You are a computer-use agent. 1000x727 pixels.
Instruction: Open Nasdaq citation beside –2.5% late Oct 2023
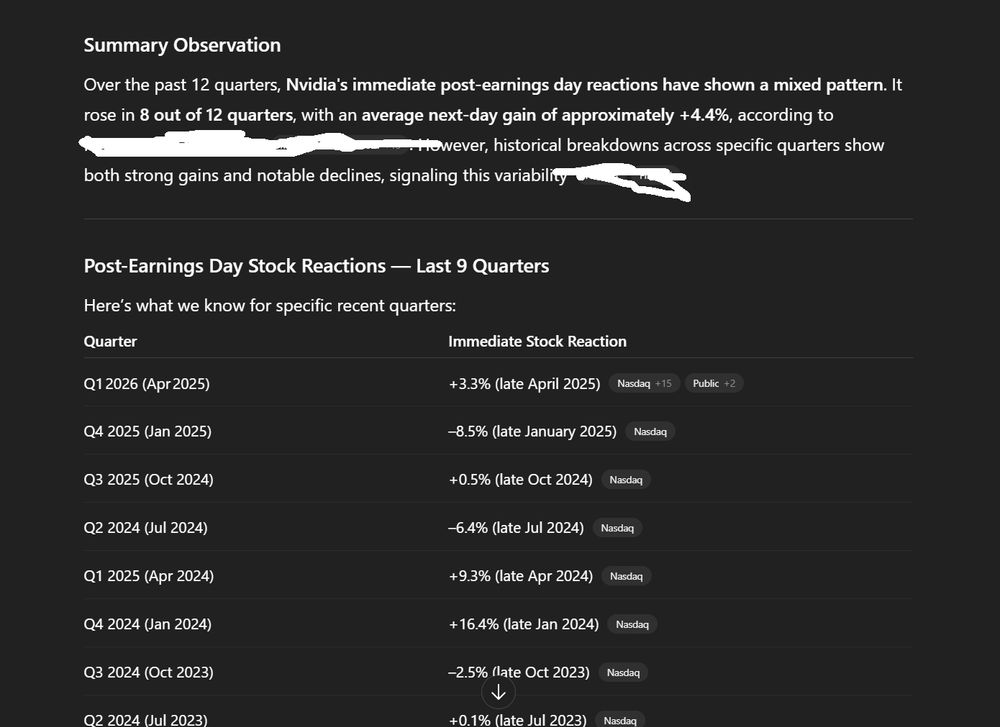click(623, 672)
